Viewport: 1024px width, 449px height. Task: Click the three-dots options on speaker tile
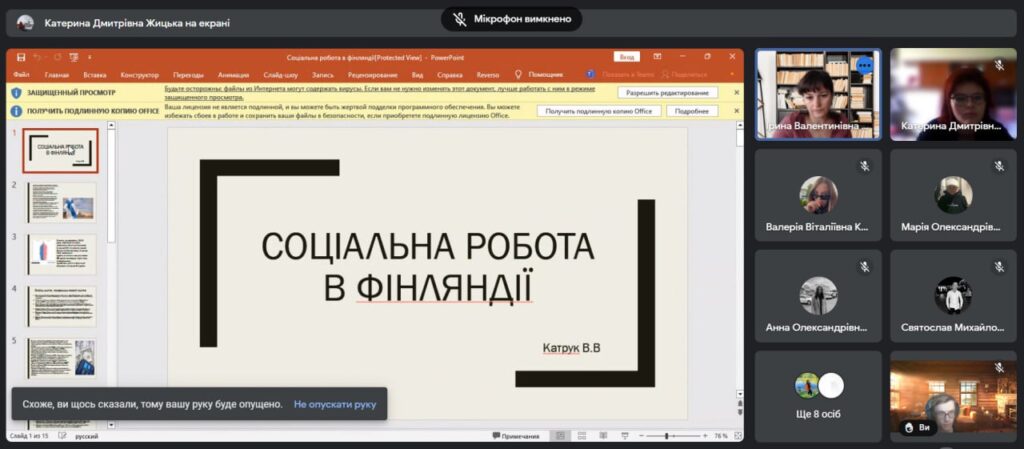[865, 65]
